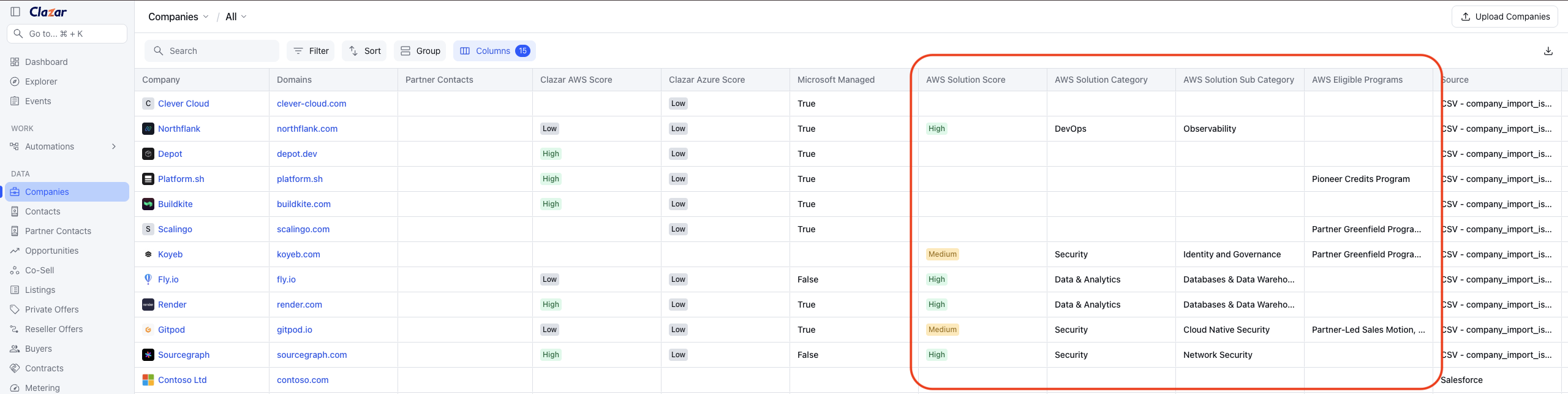This screenshot has height=394, width=1568.
Task: Open the Scalingo company link
Action: [175, 229]
